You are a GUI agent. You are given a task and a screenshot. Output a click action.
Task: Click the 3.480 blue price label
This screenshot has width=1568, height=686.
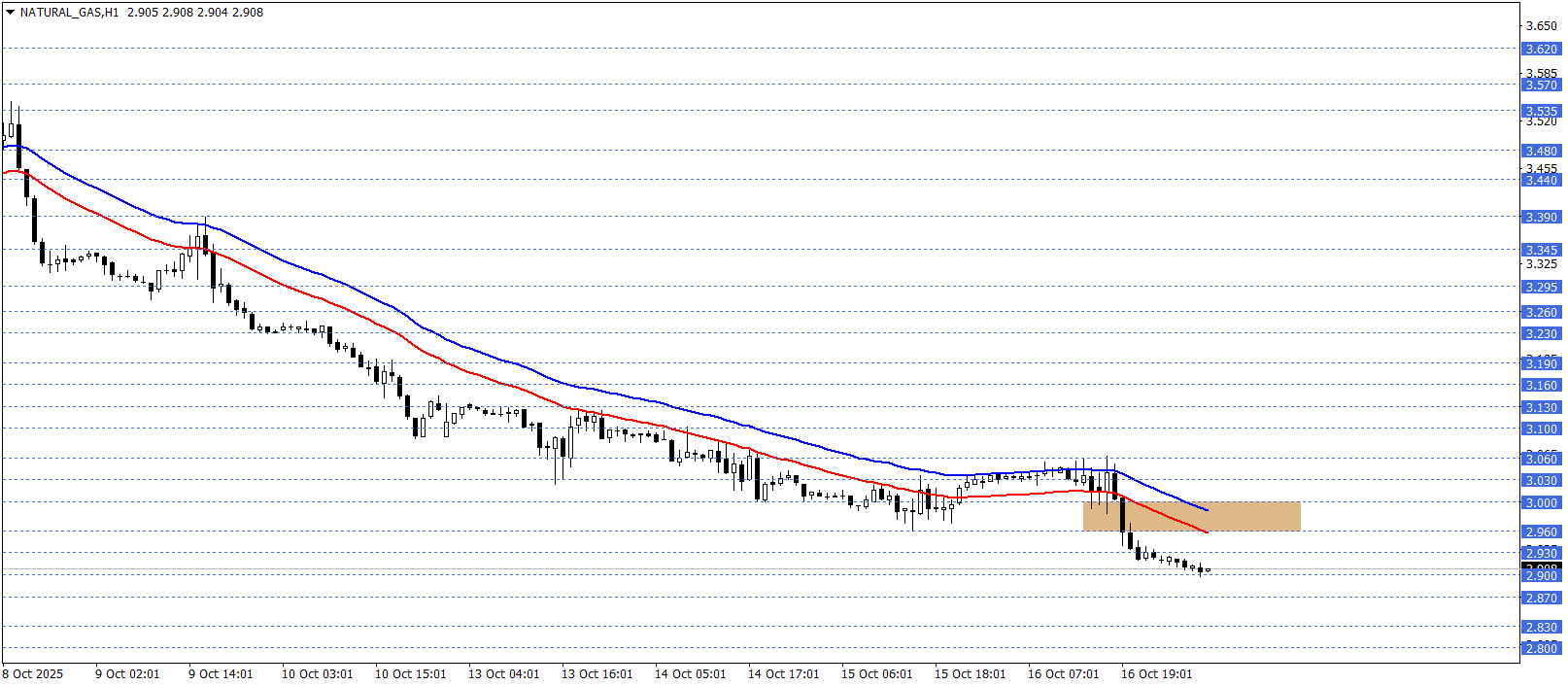[1541, 151]
